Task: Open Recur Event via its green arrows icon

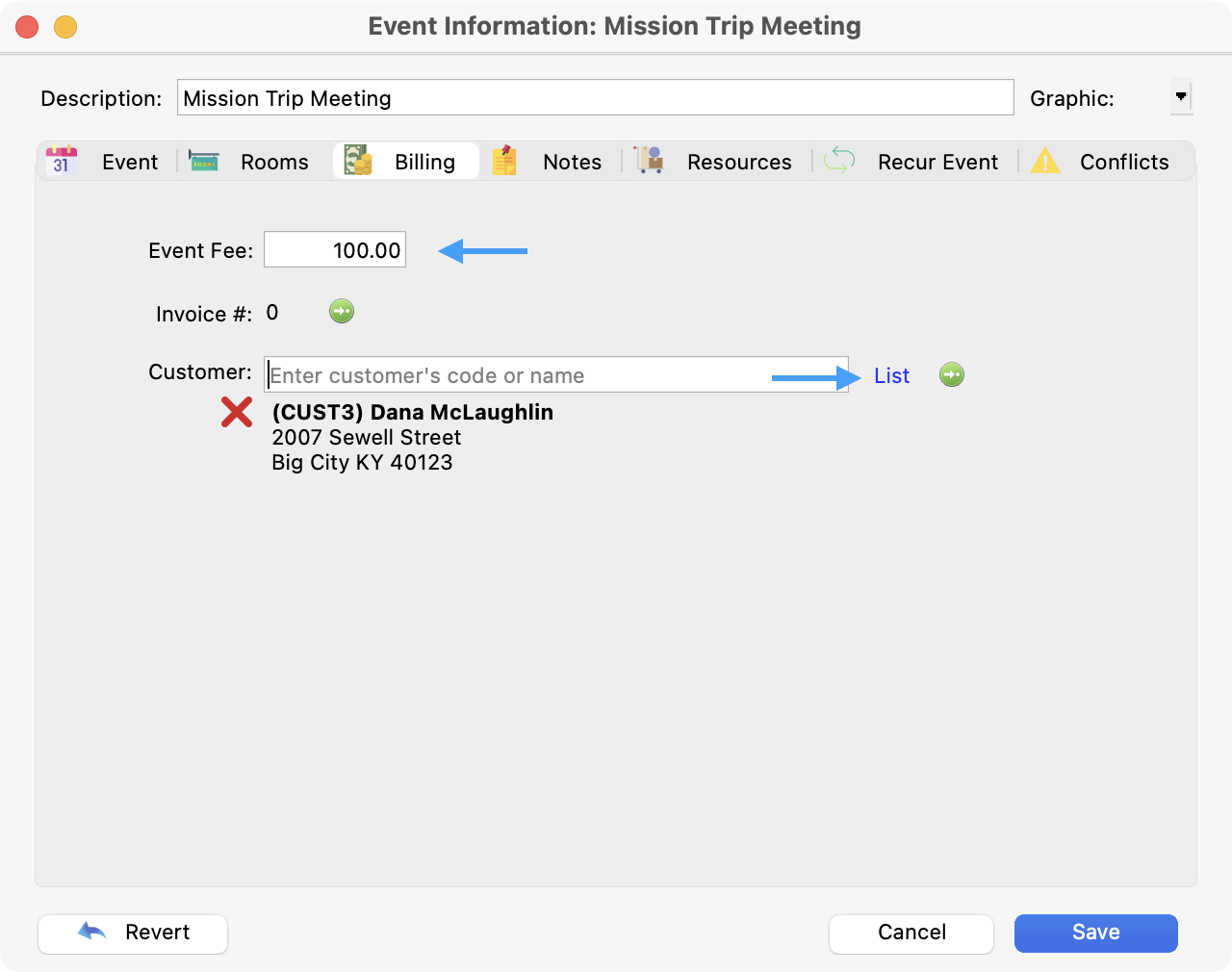Action: 839,161
